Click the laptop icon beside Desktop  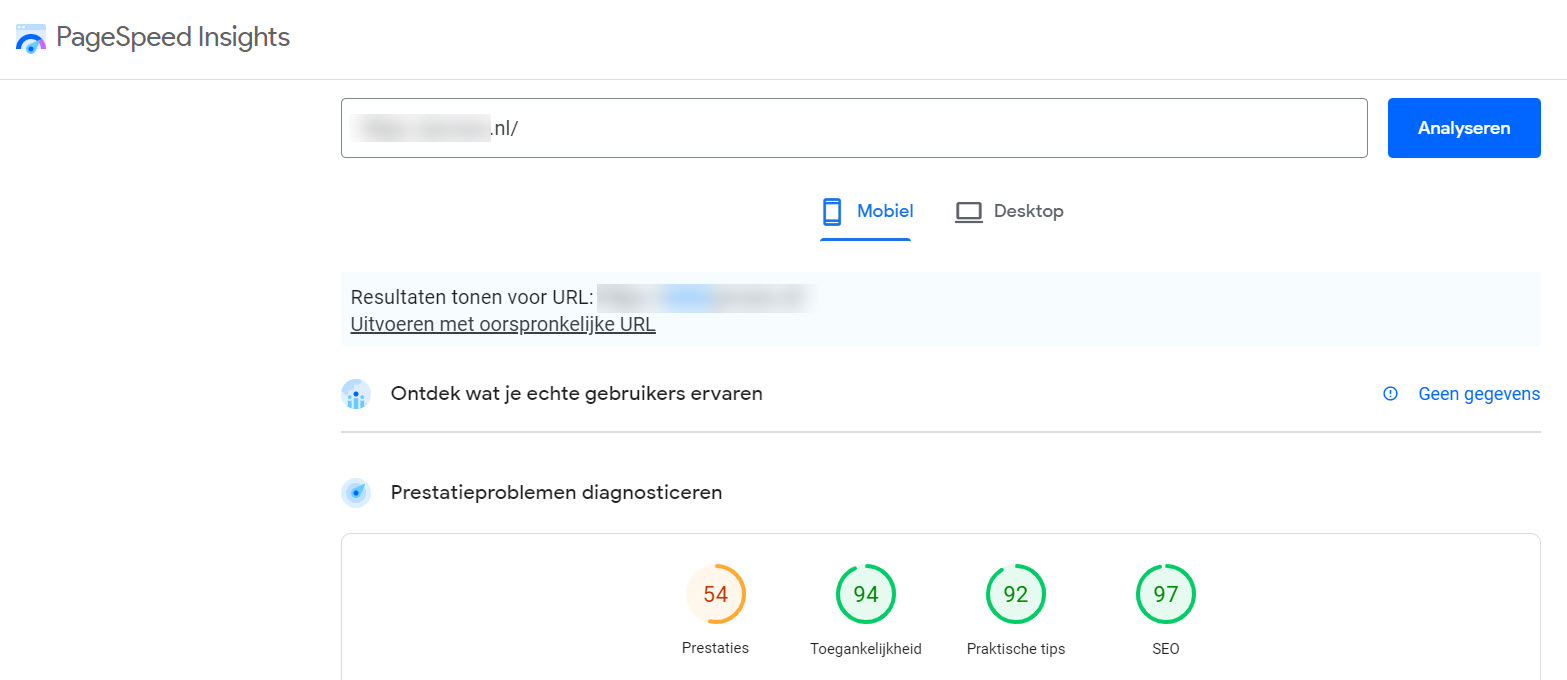[969, 212]
